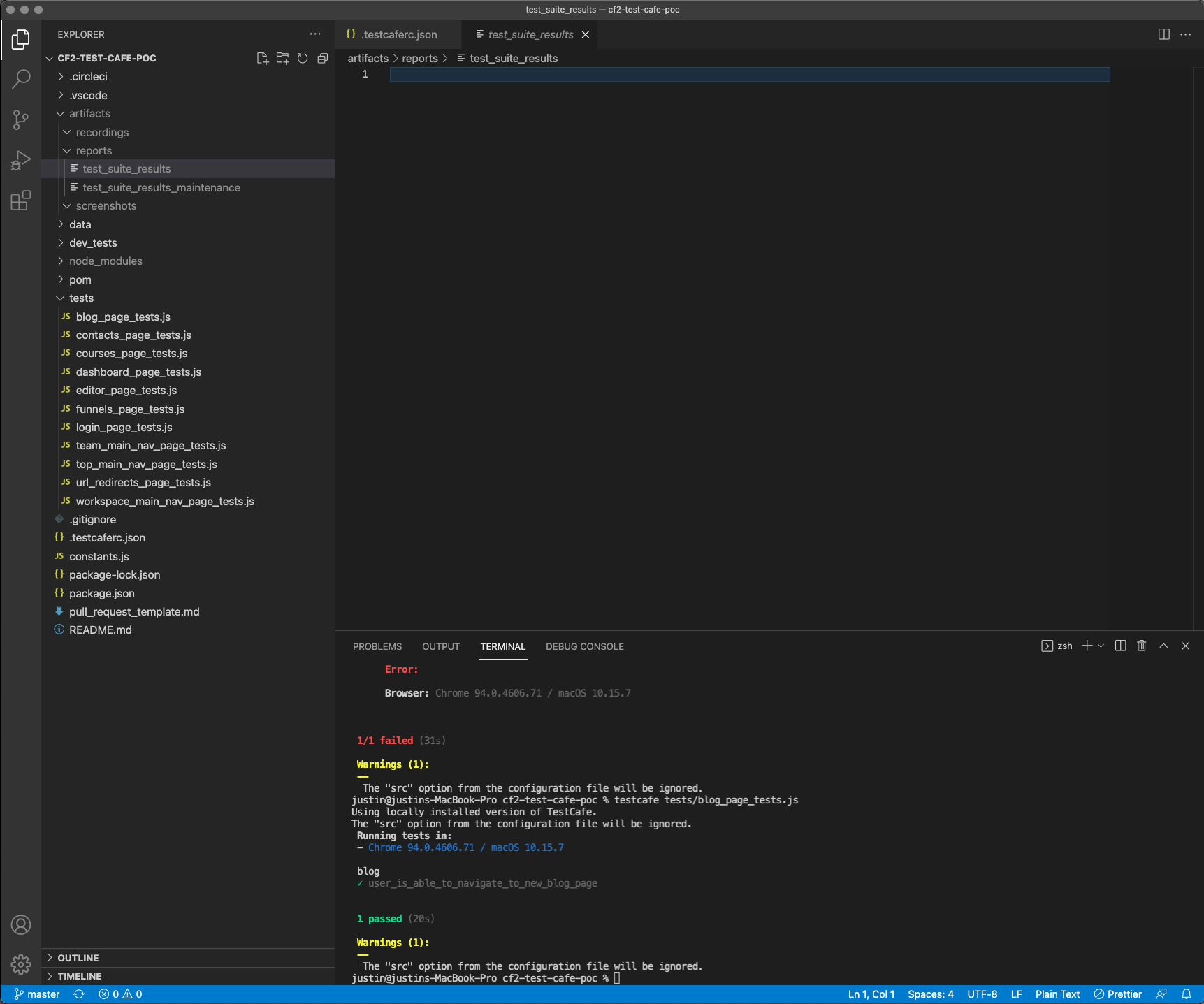Open the feedback icon in status bar
The height and width of the screenshot is (1004, 1204).
click(1161, 994)
